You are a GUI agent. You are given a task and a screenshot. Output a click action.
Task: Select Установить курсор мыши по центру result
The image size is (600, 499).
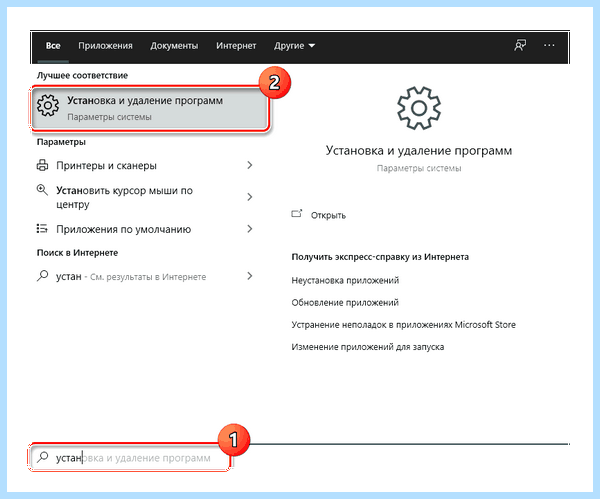tap(145, 197)
